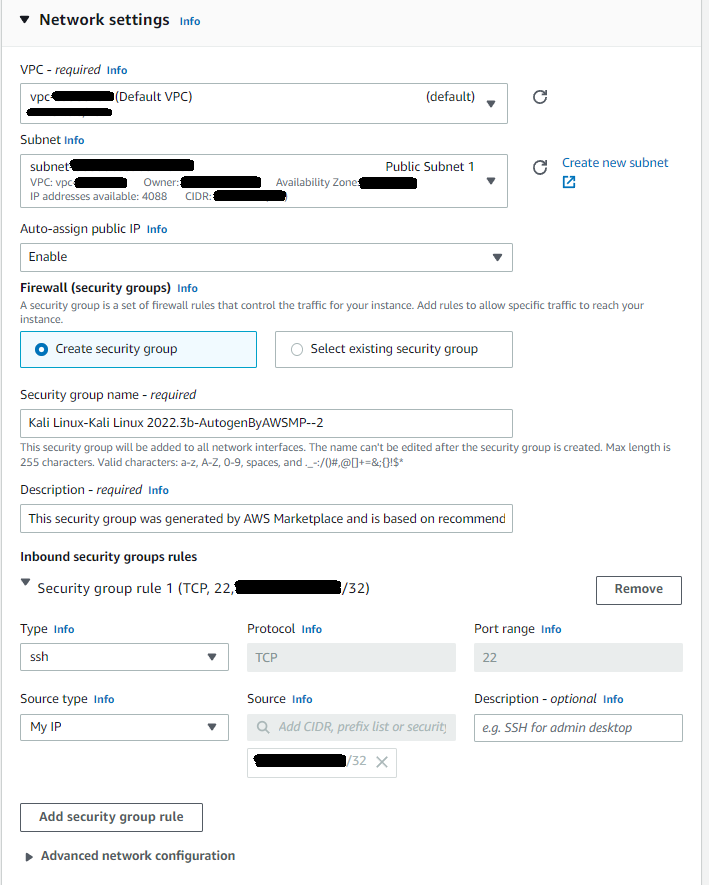Remove the source IP chip with X

382,762
